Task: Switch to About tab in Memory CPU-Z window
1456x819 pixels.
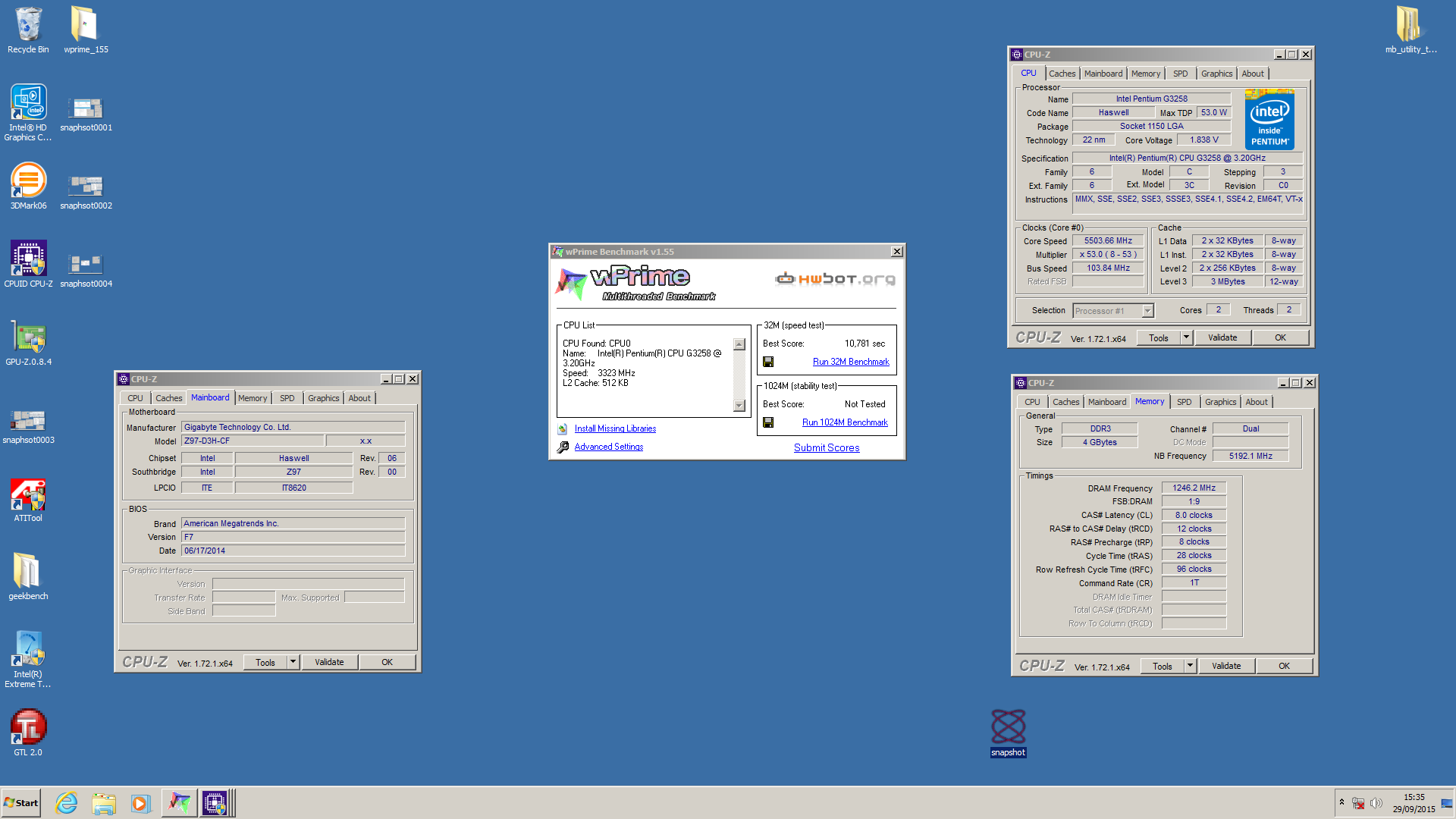Action: [x=1256, y=402]
